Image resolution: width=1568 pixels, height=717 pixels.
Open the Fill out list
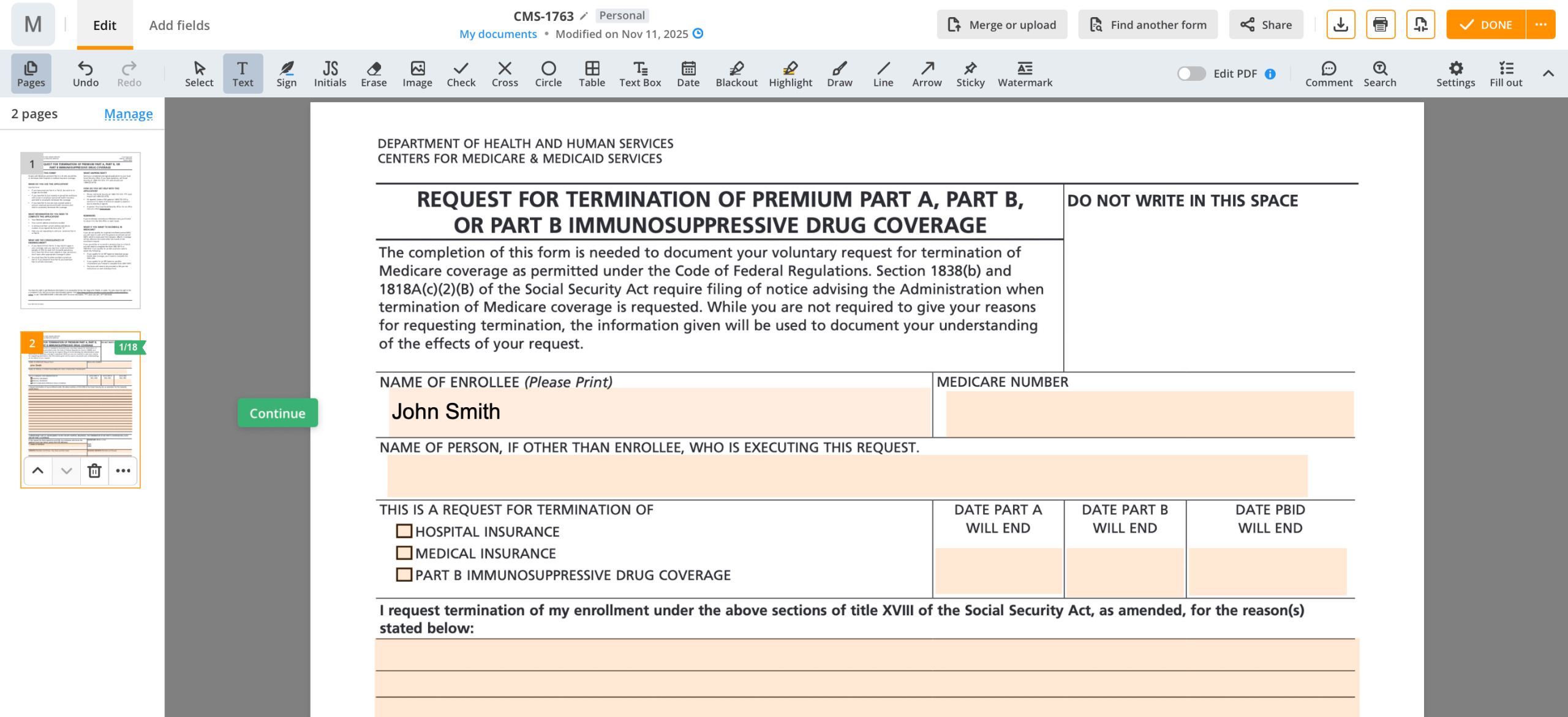pyautogui.click(x=1506, y=73)
